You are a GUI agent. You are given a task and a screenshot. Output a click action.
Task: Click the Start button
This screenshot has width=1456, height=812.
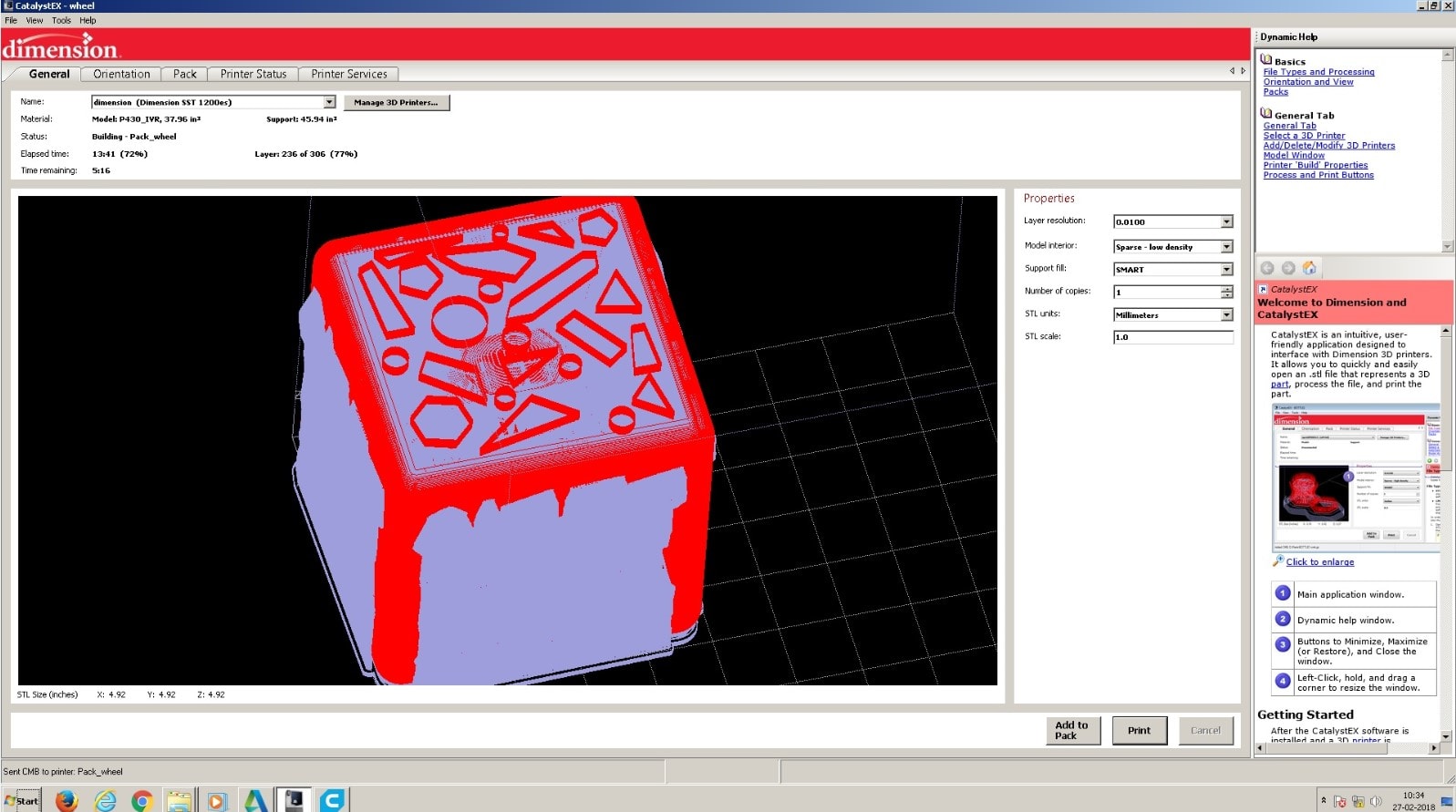coord(22,801)
